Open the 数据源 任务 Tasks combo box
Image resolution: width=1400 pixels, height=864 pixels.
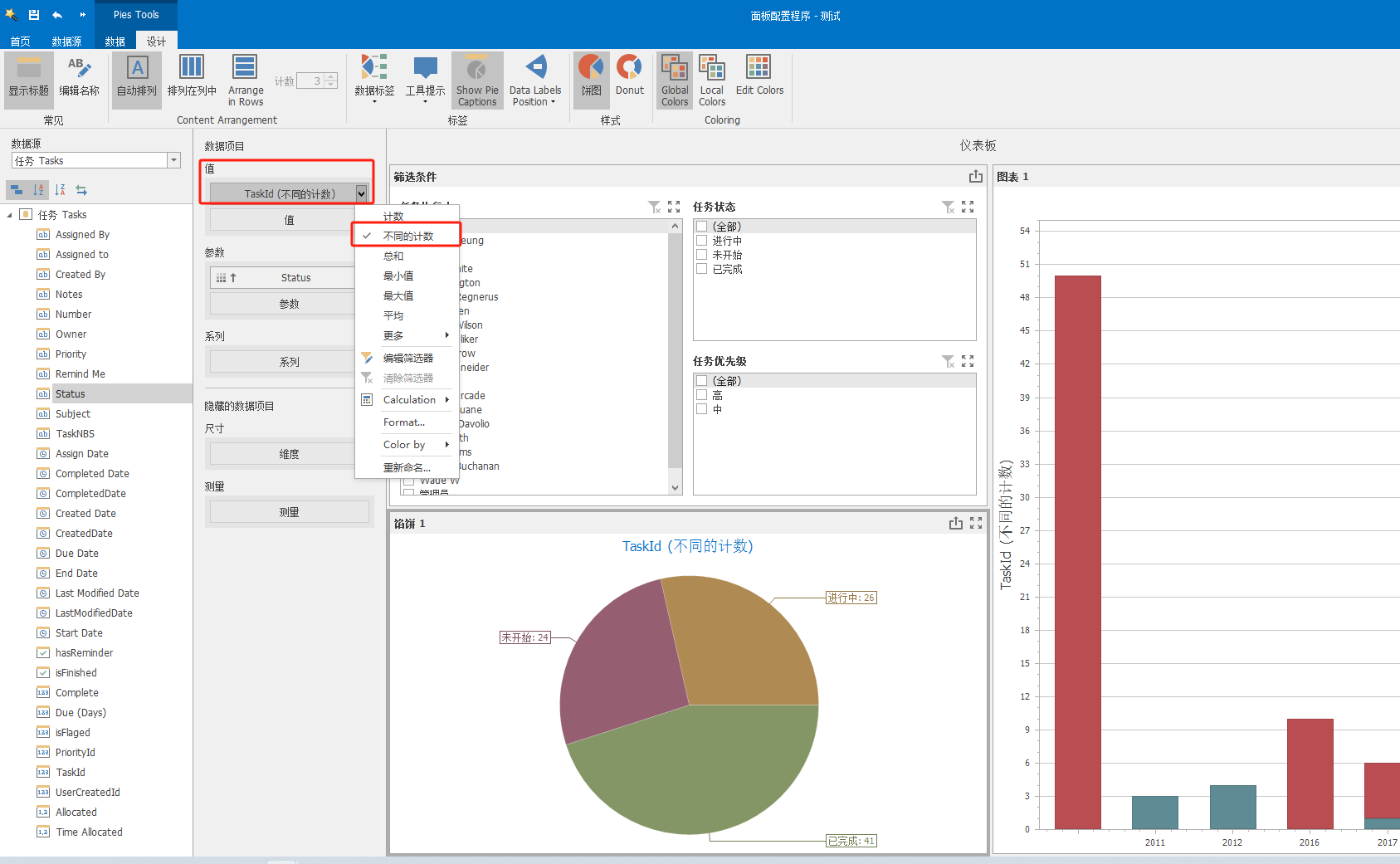[96, 160]
